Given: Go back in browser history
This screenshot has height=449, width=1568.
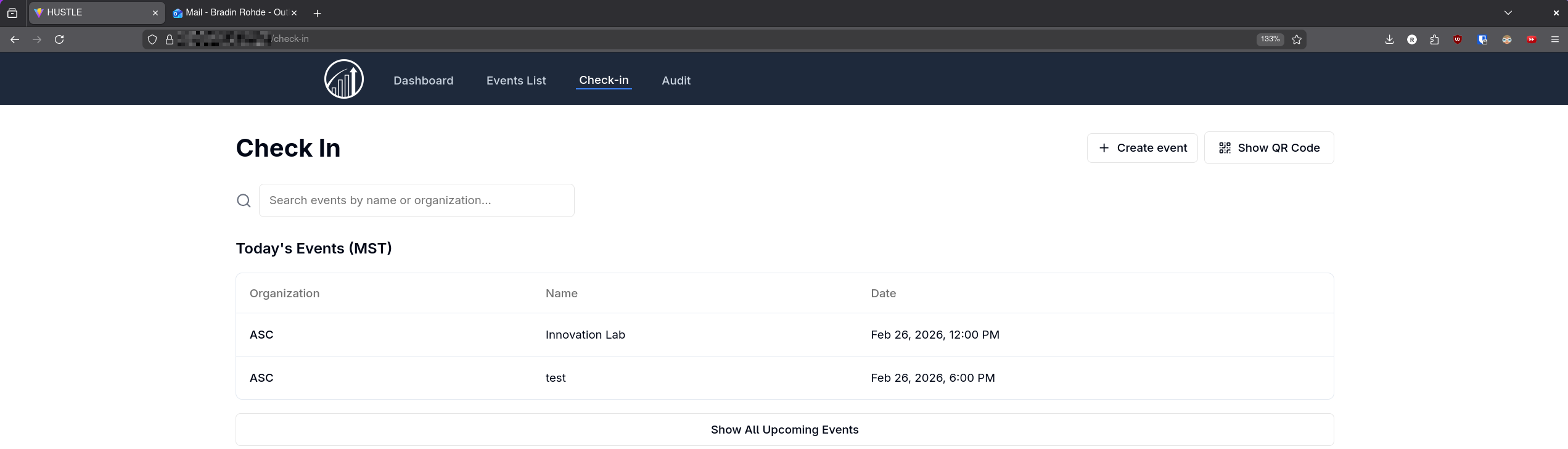Looking at the screenshot, I should click(x=15, y=39).
